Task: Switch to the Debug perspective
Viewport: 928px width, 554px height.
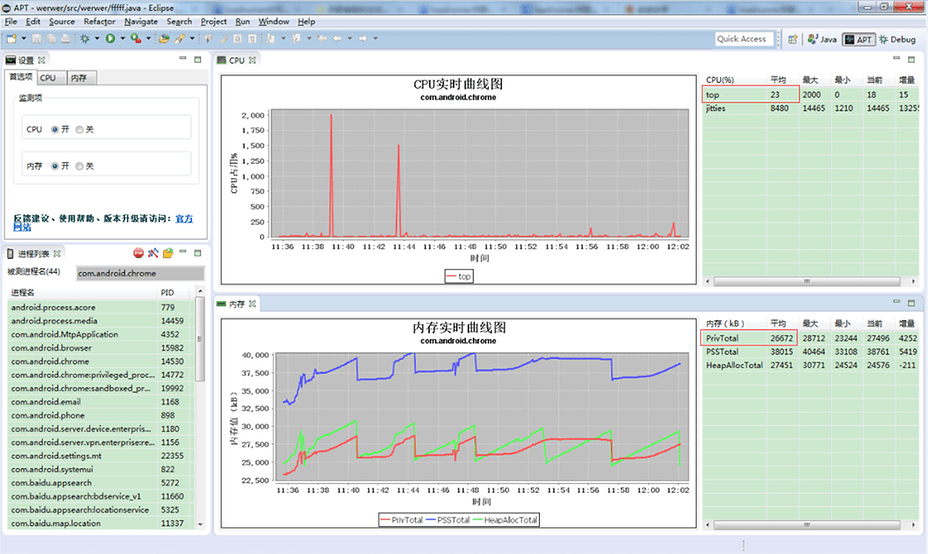Action: point(897,39)
